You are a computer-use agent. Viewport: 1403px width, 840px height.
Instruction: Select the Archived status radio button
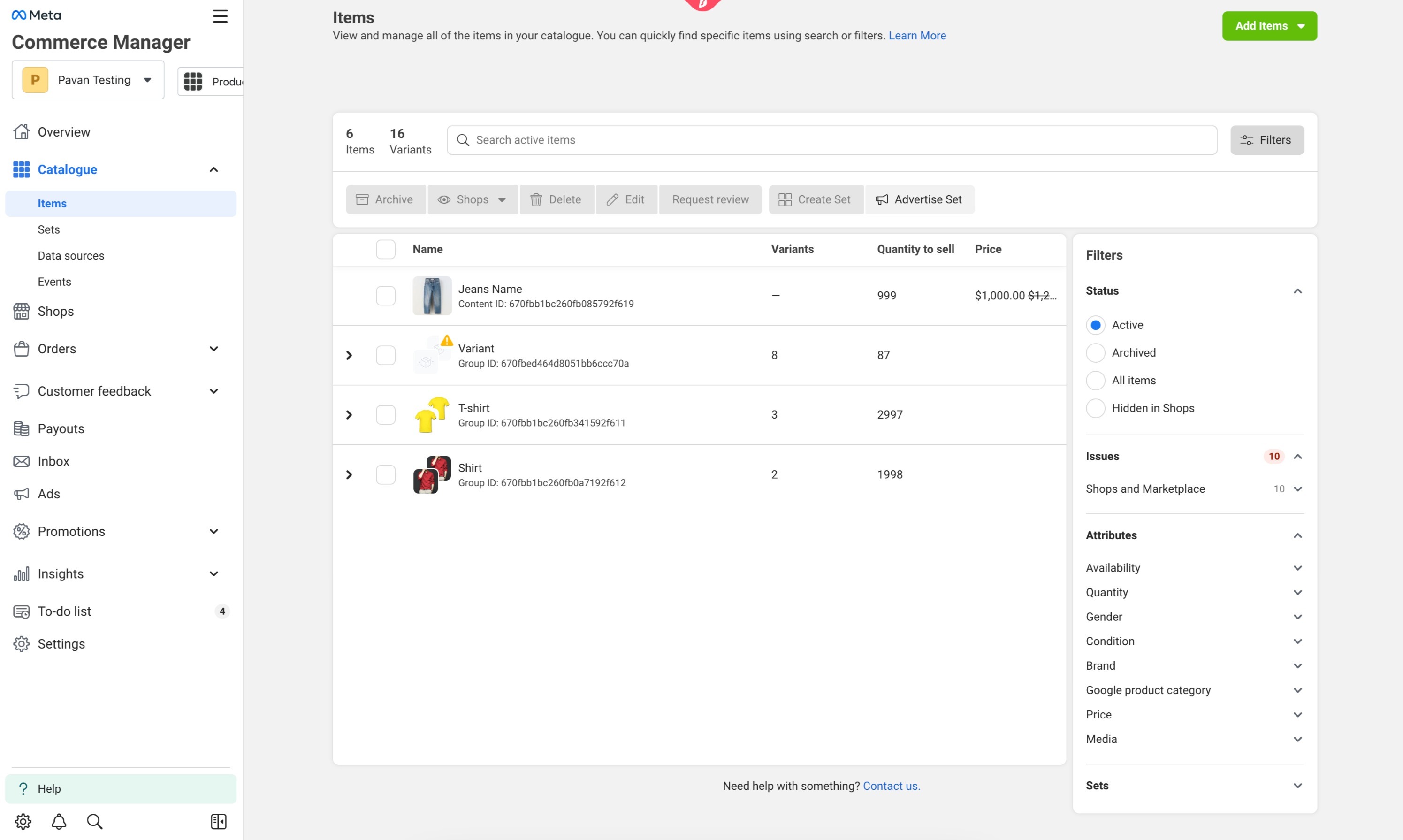(x=1095, y=352)
